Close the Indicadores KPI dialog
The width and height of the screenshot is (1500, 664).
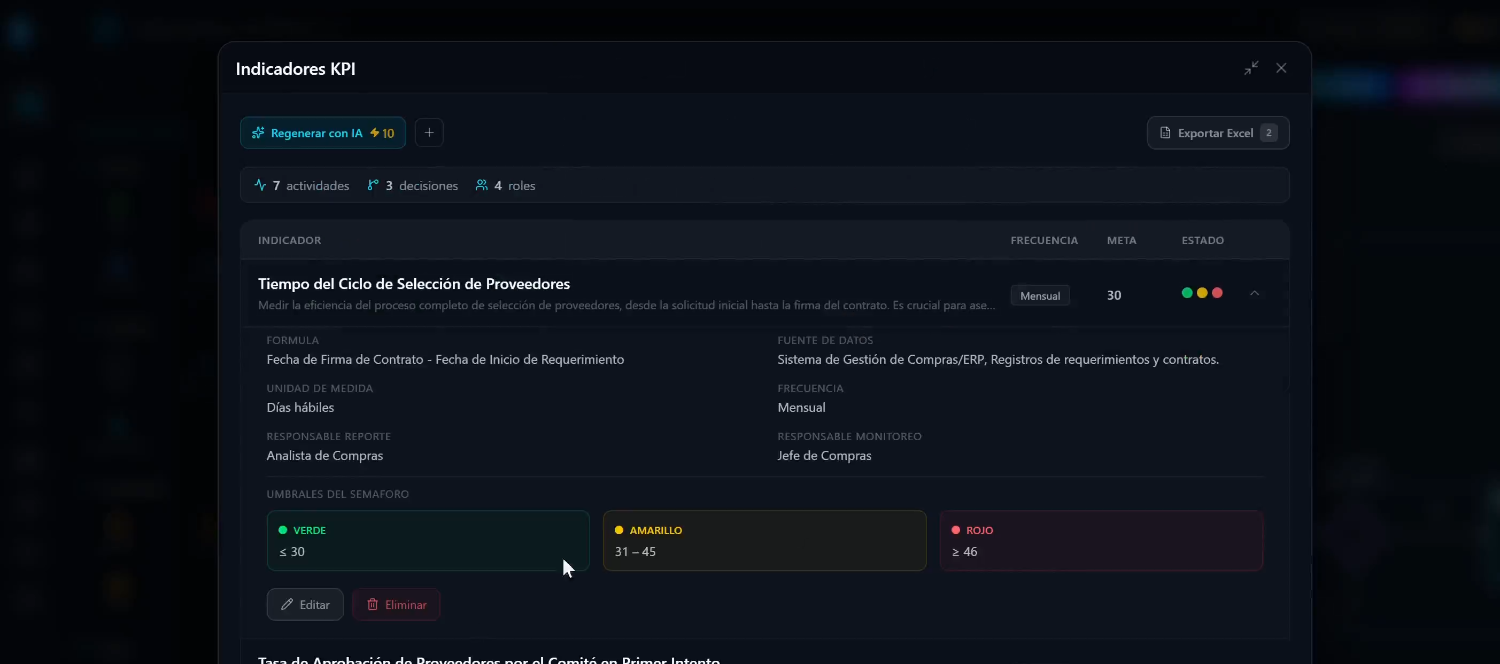(1281, 68)
